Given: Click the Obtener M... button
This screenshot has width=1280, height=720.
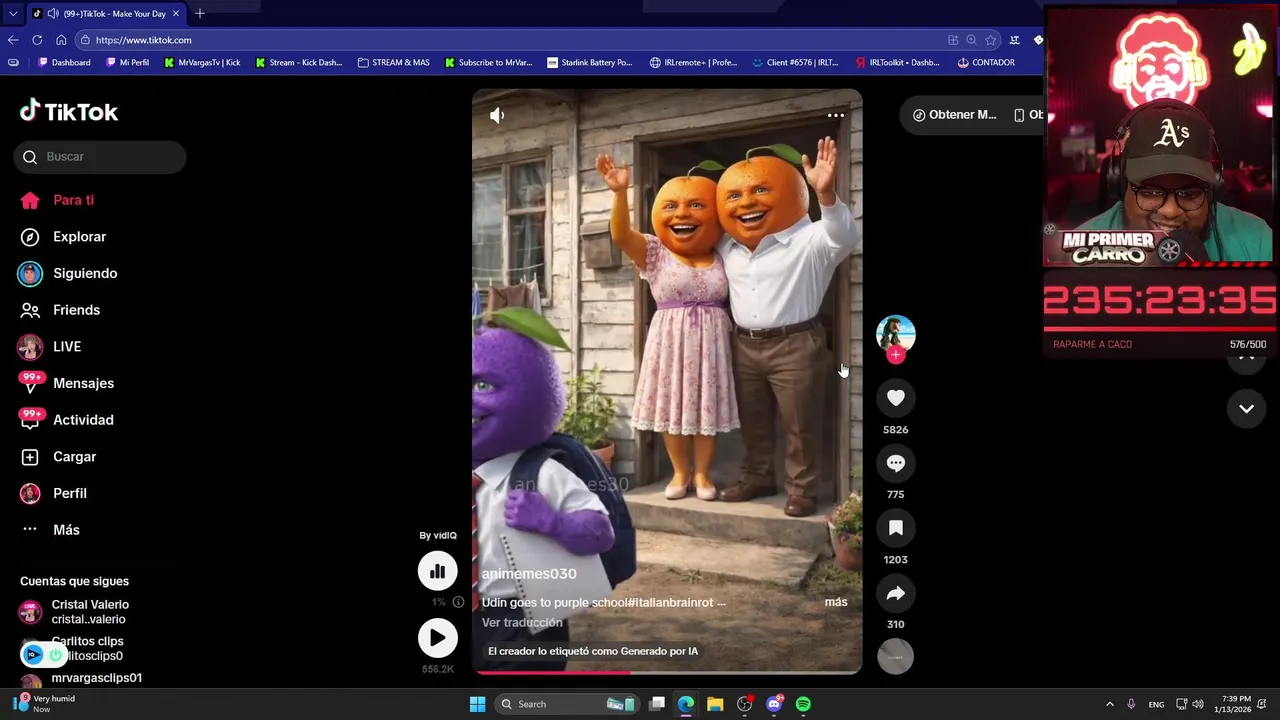Looking at the screenshot, I should click(954, 115).
